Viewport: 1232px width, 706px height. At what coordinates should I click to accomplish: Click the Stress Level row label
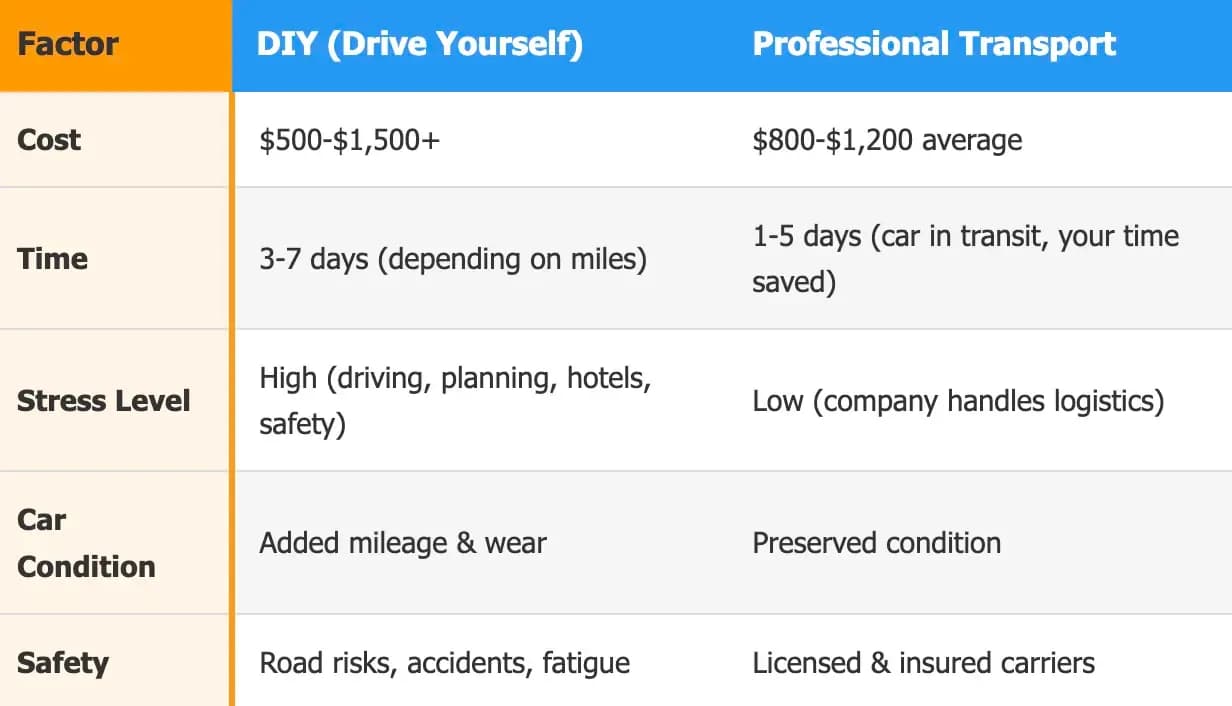coord(103,401)
